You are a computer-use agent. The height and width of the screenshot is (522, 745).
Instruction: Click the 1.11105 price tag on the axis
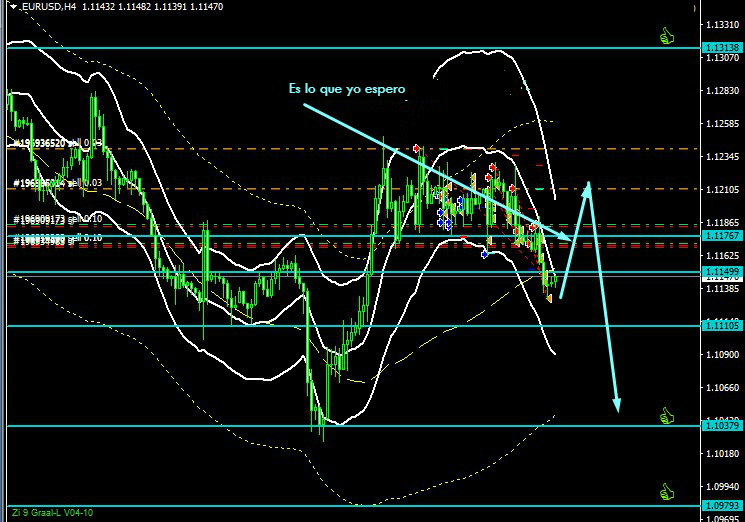click(722, 326)
